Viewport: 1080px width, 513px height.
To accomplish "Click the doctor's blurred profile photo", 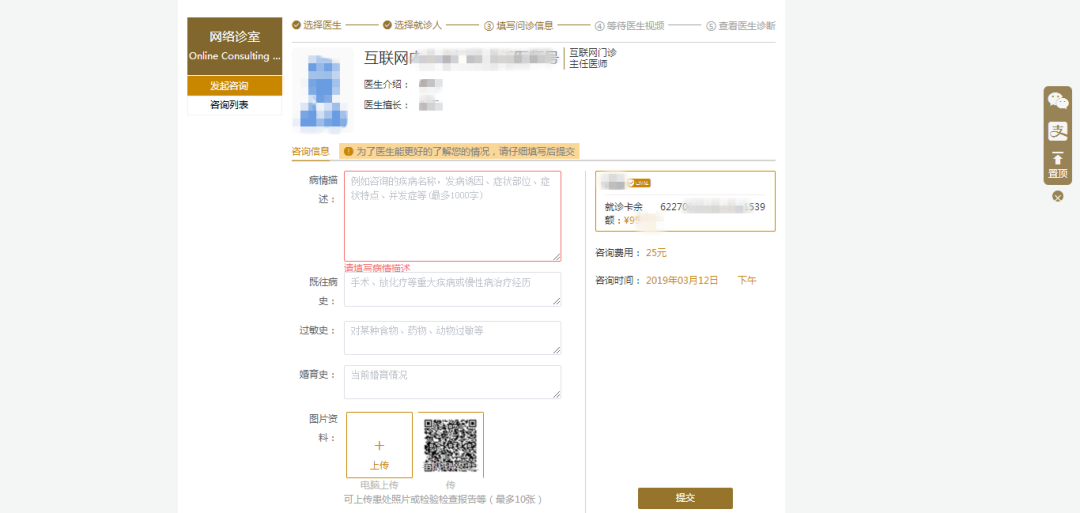I will (322, 89).
